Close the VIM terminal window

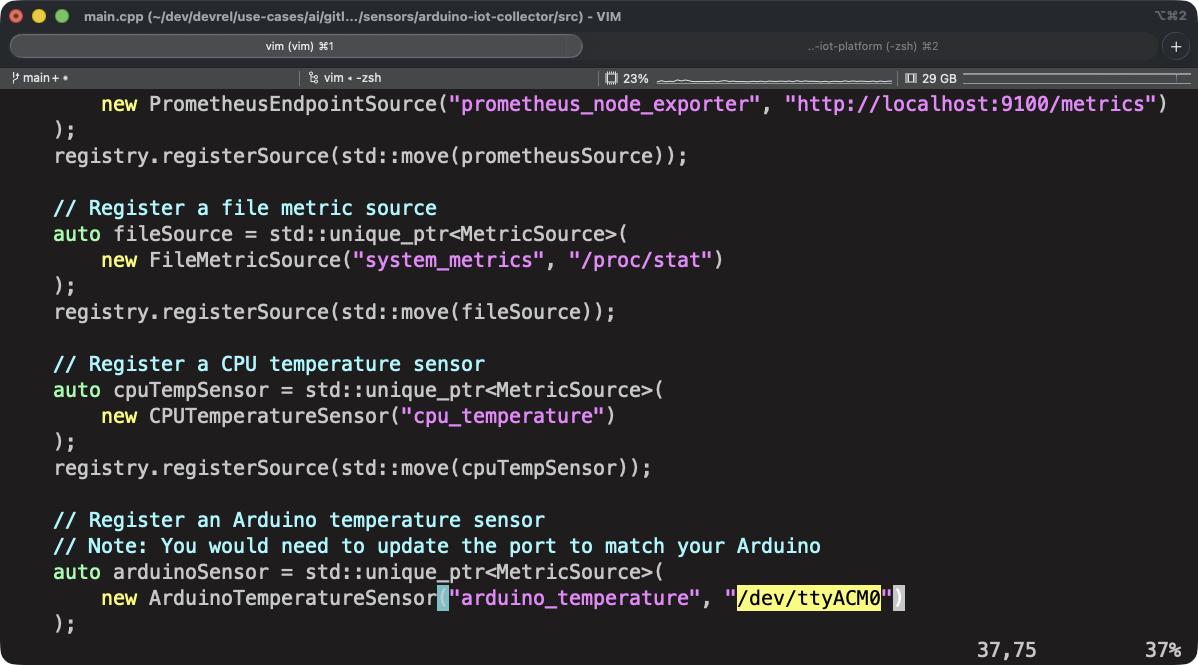point(16,16)
